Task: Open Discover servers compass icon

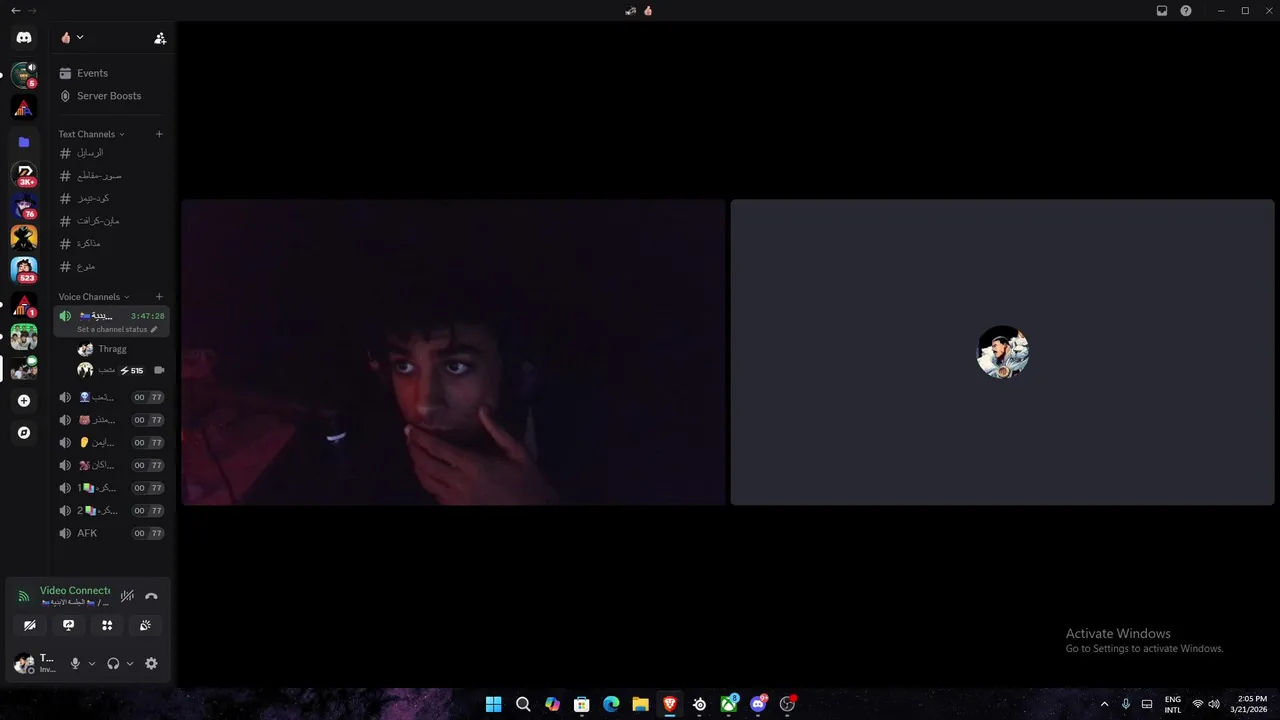Action: click(24, 433)
